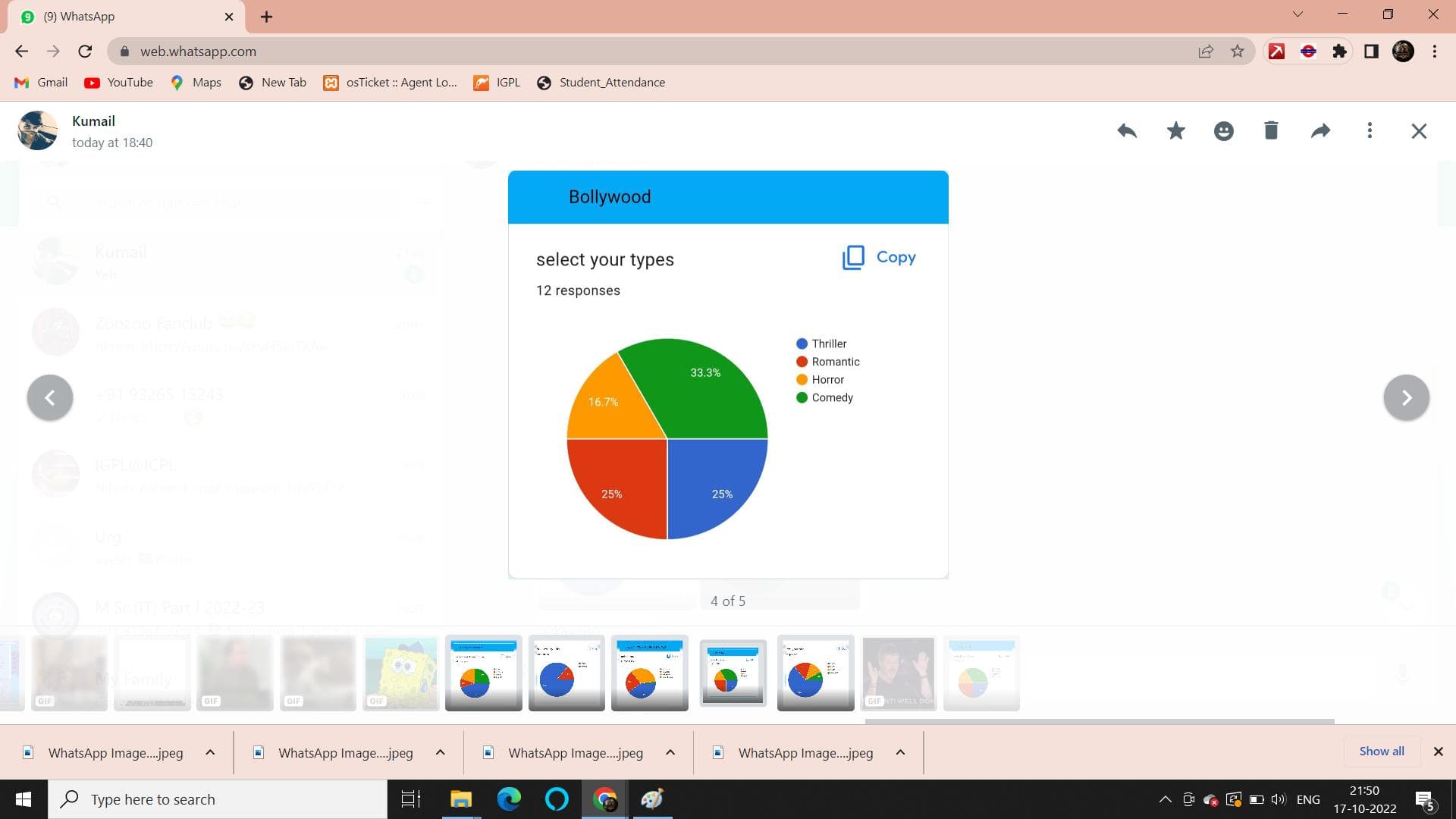Image resolution: width=1456 pixels, height=819 pixels.
Task: Delete the image with trash icon
Action: click(x=1271, y=131)
